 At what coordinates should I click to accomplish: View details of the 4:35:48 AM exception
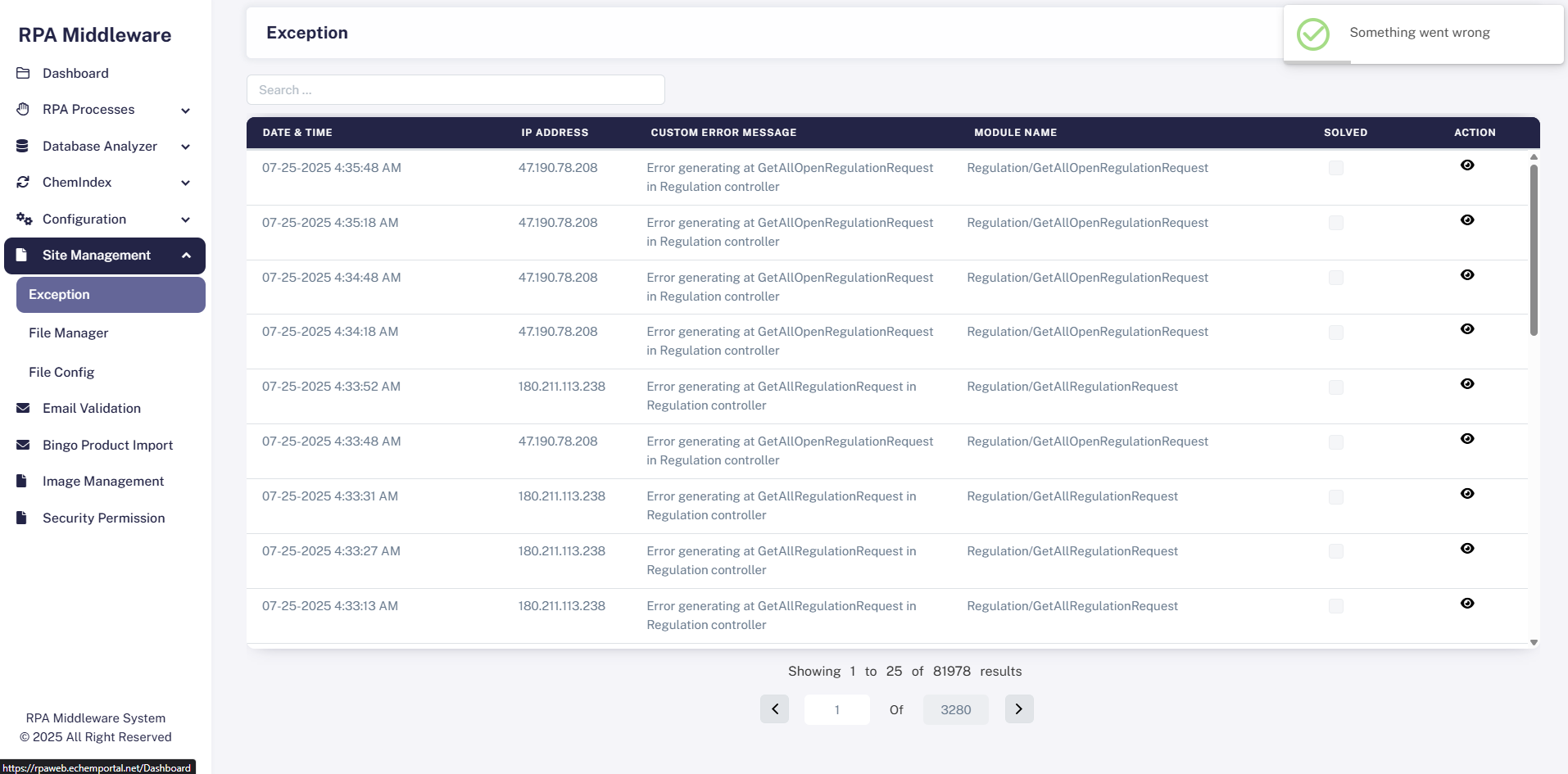(x=1466, y=165)
